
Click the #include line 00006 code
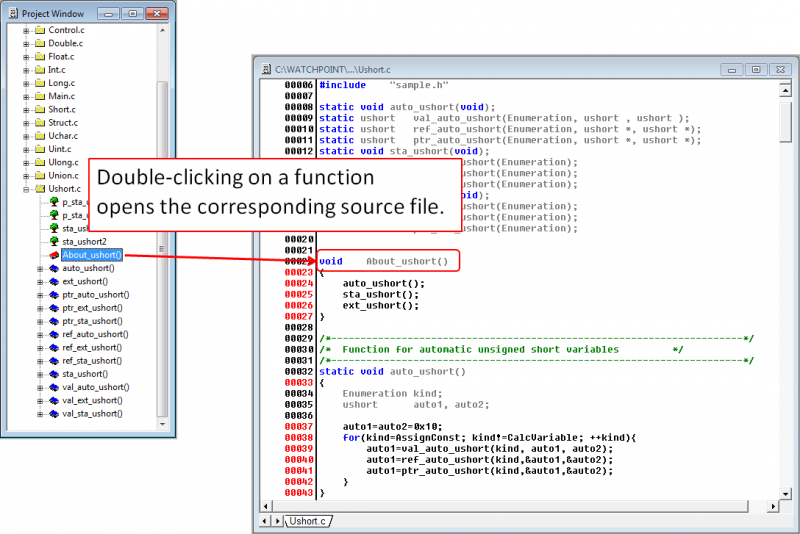[x=384, y=85]
